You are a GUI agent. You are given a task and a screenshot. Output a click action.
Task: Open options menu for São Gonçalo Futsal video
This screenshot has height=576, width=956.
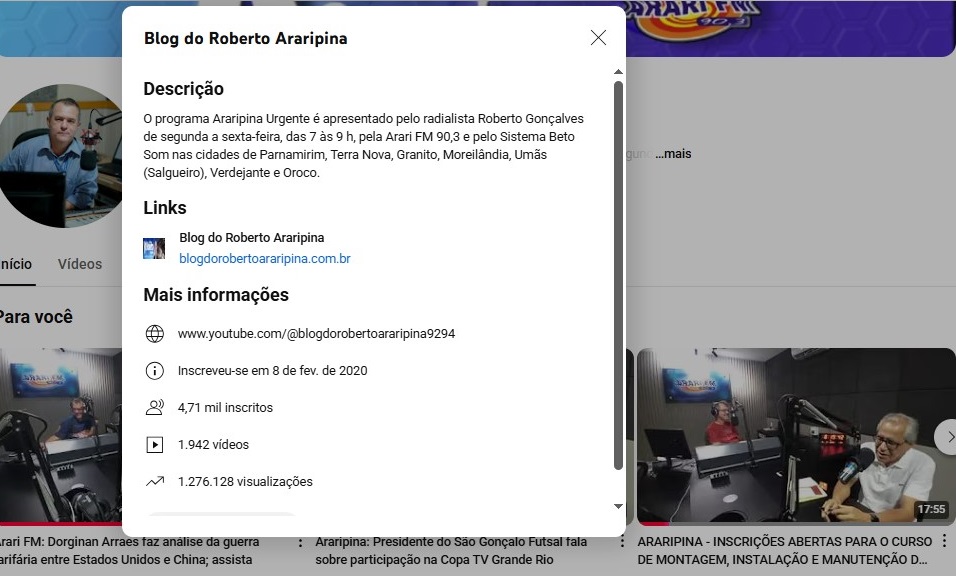[x=622, y=541]
